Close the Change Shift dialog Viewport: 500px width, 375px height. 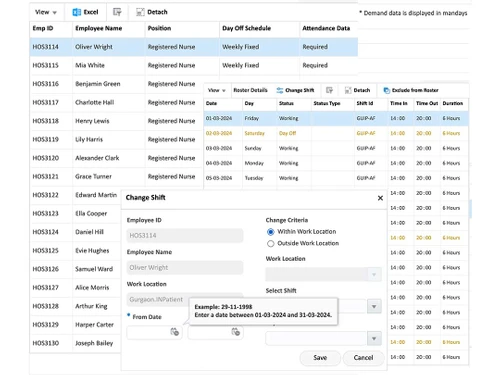pyautogui.click(x=380, y=198)
